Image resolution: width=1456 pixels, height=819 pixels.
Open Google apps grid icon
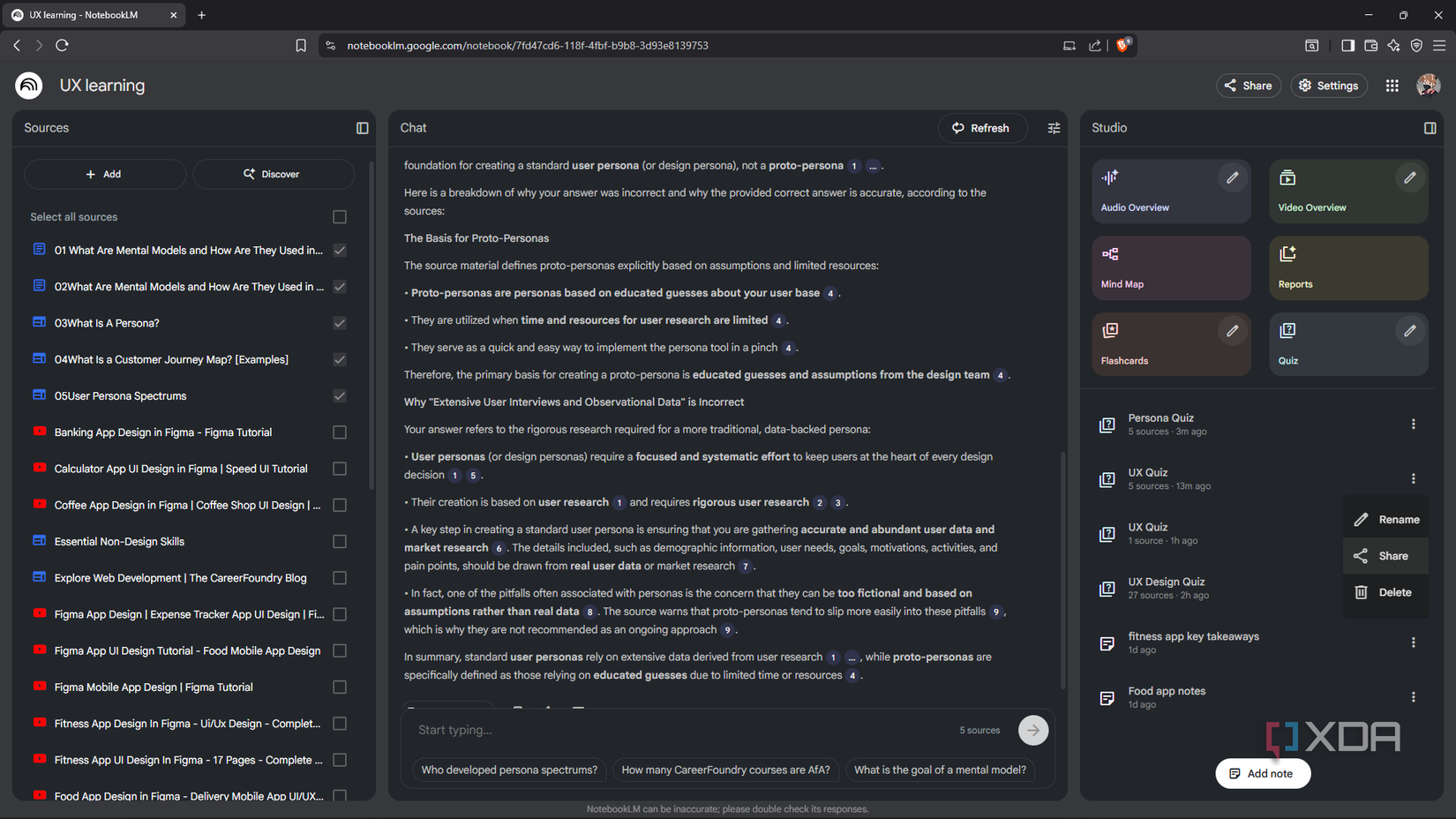click(x=1392, y=86)
